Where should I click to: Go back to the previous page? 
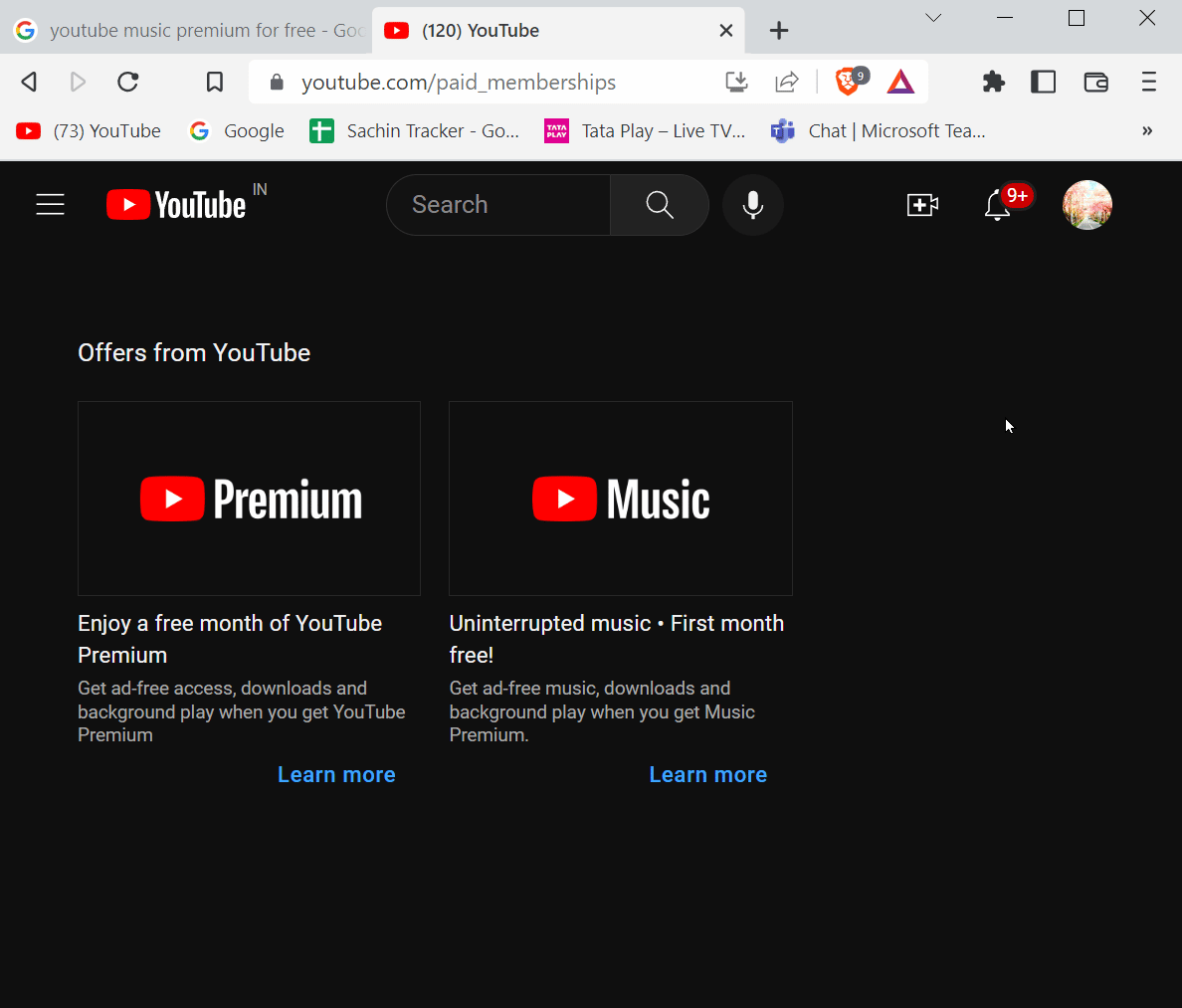click(x=30, y=82)
